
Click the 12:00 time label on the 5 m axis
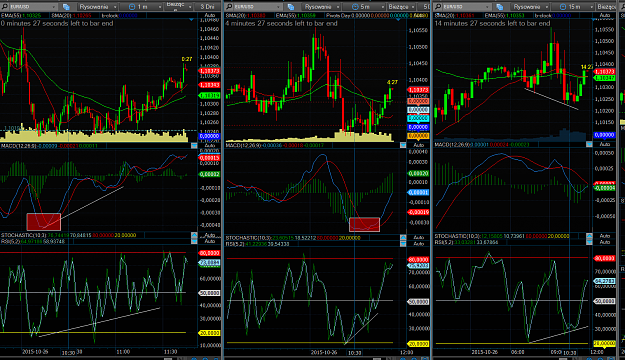point(407,352)
